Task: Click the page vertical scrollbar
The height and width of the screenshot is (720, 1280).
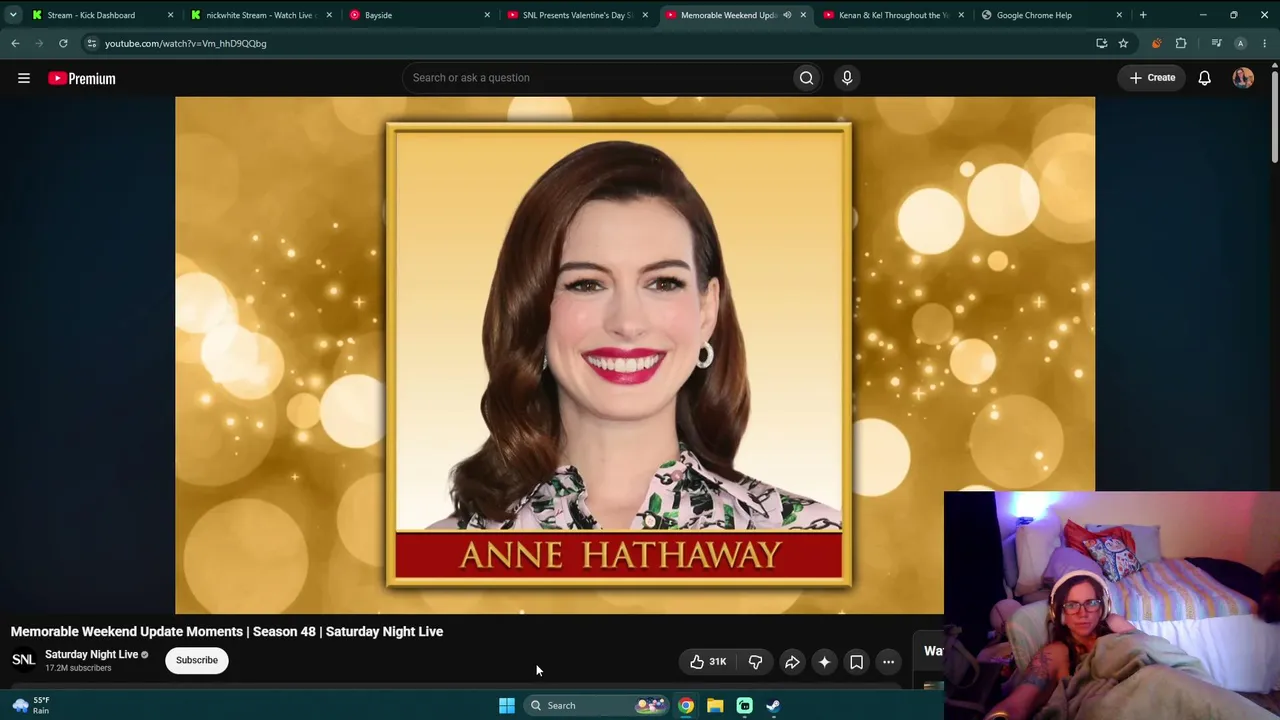Action: coord(1274,110)
